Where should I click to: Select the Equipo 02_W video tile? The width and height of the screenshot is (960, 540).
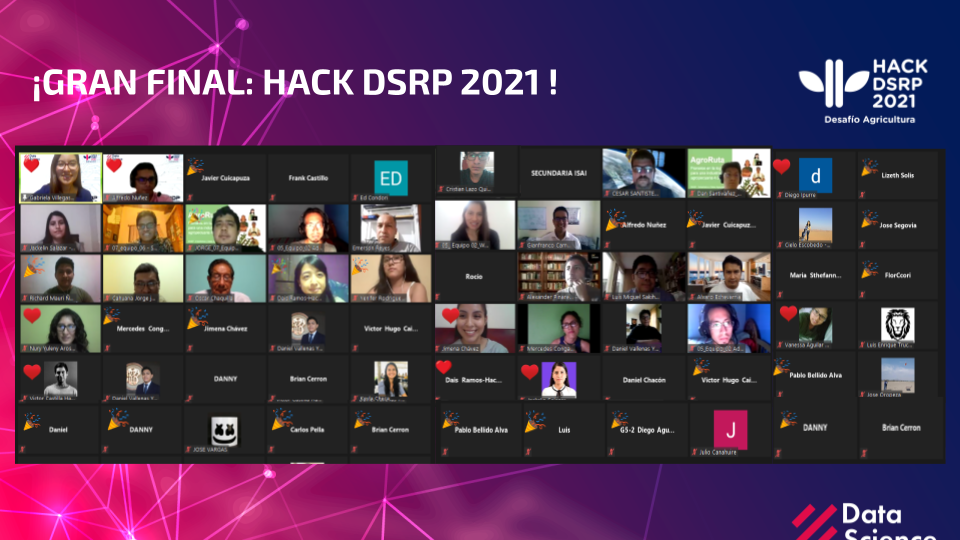coord(475,225)
